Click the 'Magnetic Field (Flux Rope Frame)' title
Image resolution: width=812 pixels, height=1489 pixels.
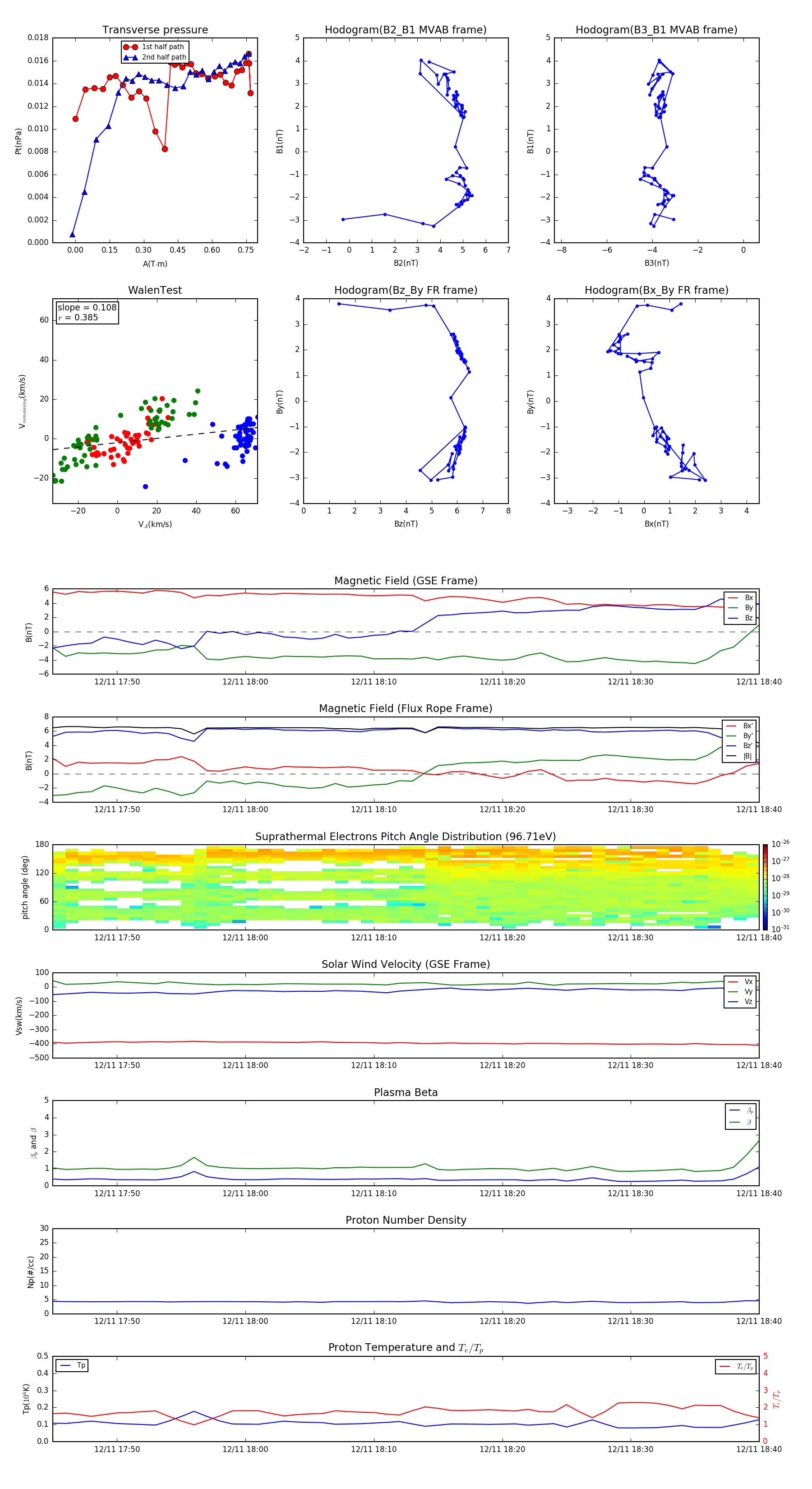406,709
